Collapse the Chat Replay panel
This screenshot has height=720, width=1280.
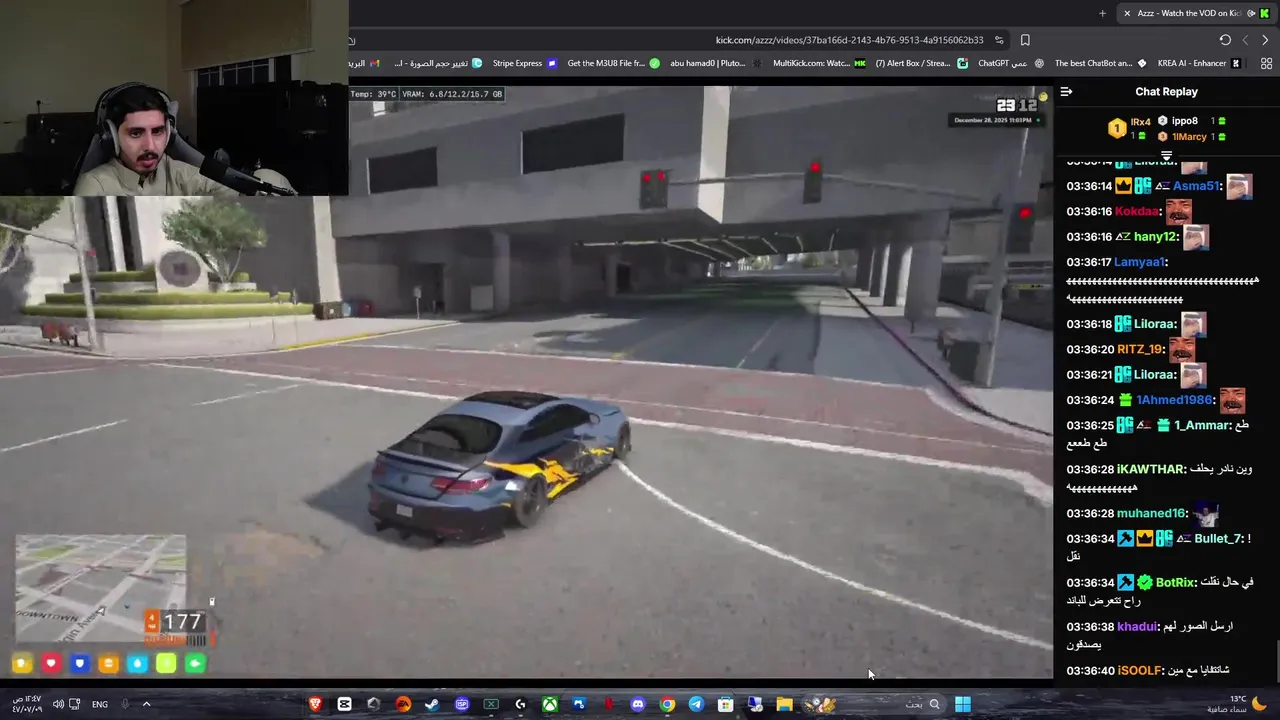pyautogui.click(x=1066, y=91)
